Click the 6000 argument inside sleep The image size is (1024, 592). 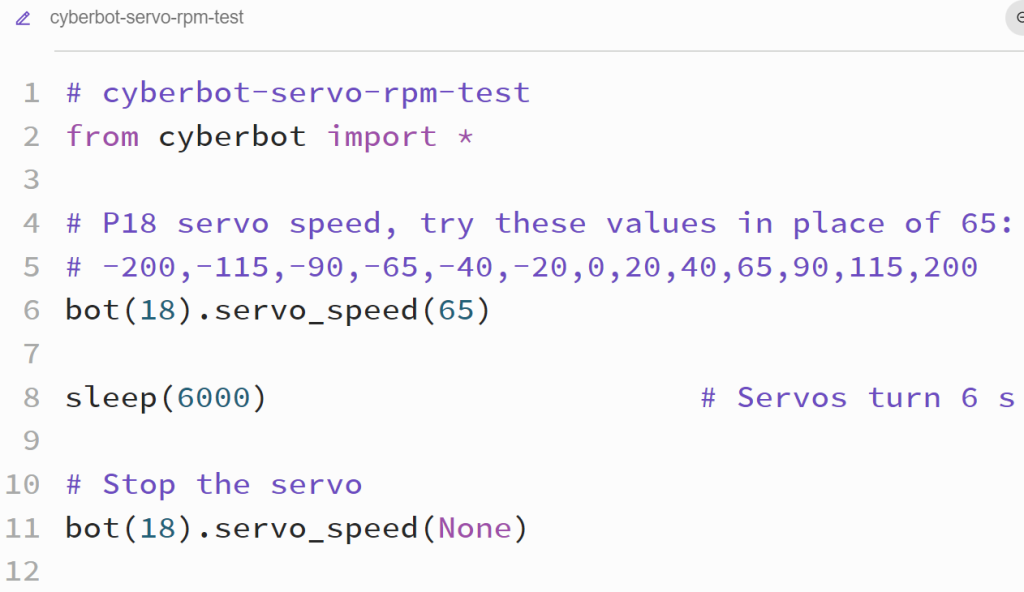tap(211, 397)
